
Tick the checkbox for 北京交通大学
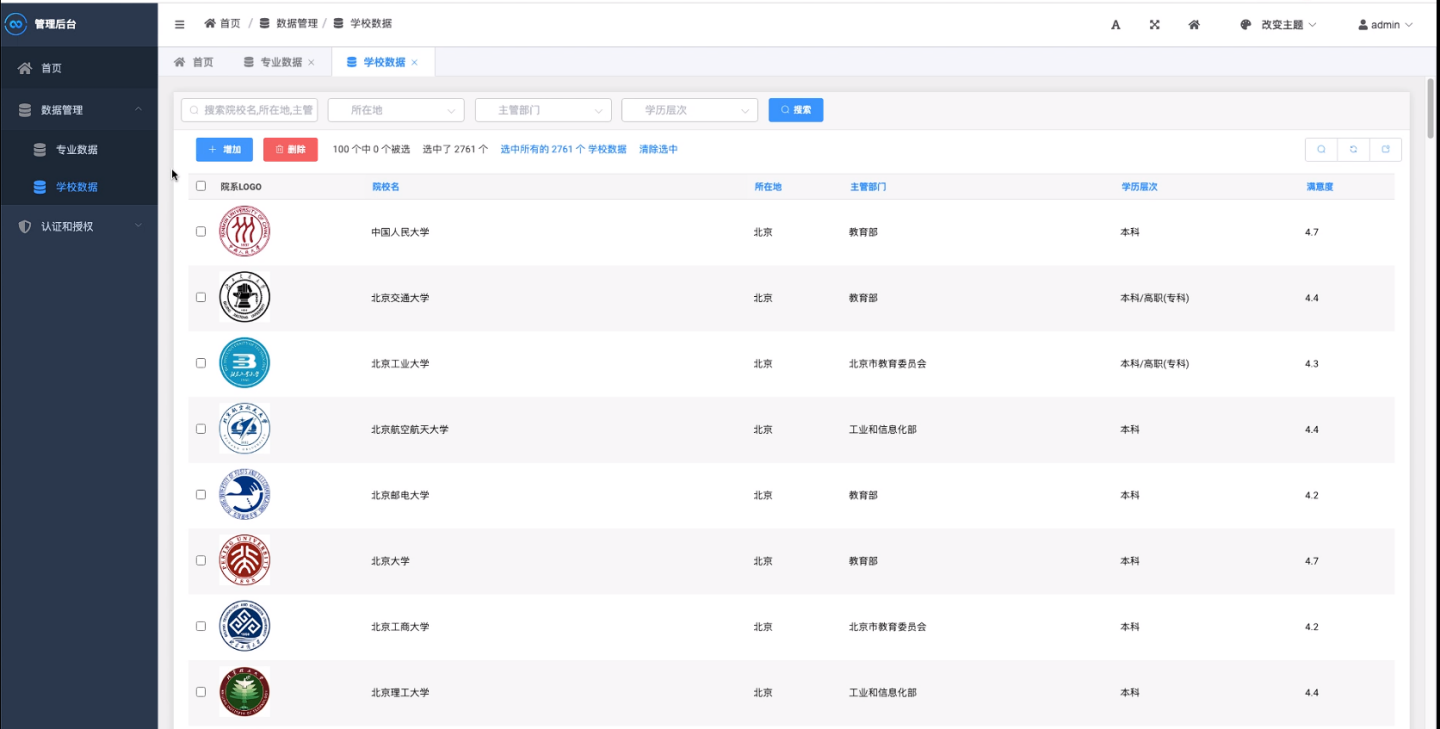[200, 296]
